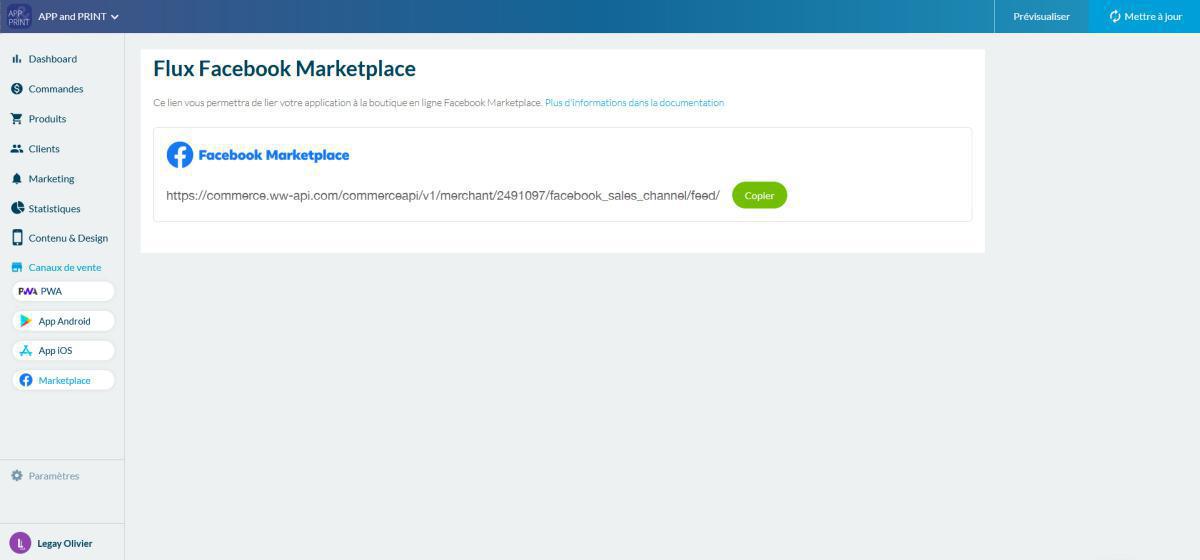
Task: Click the Flux Facebook Marketplace heading
Action: (x=284, y=69)
